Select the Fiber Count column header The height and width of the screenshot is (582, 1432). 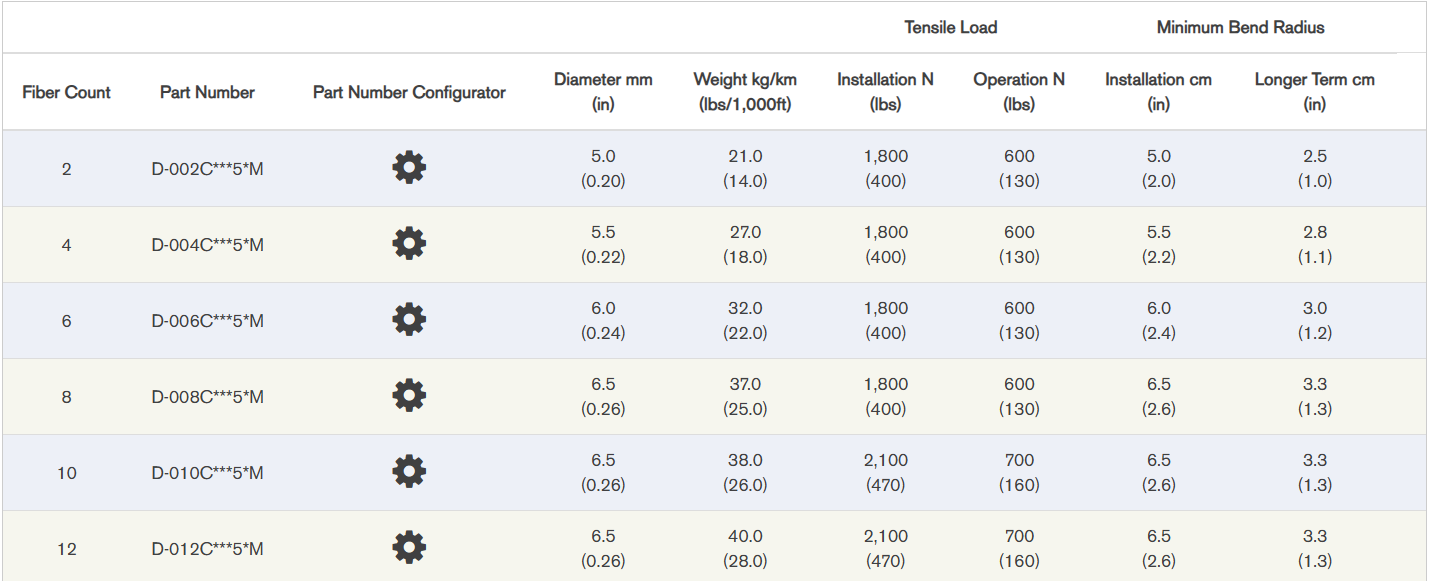(66, 92)
